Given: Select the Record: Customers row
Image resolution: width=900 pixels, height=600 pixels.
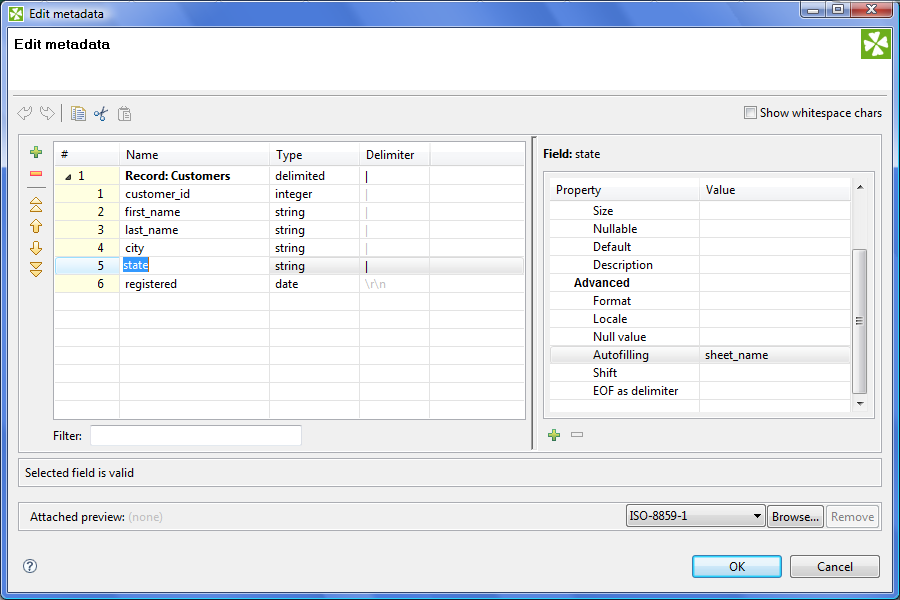Looking at the screenshot, I should (x=289, y=176).
